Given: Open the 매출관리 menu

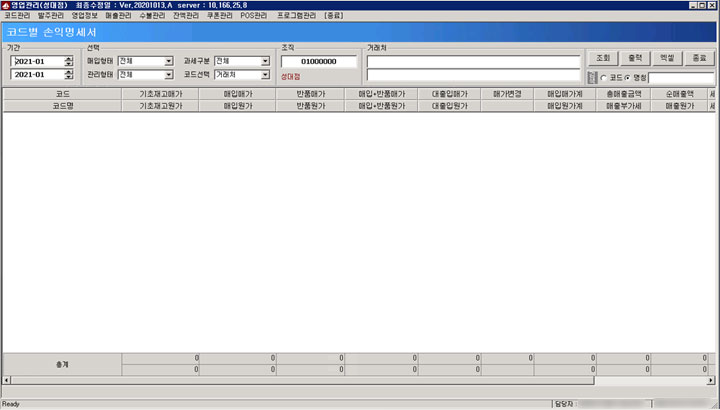Looking at the screenshot, I should [118, 16].
